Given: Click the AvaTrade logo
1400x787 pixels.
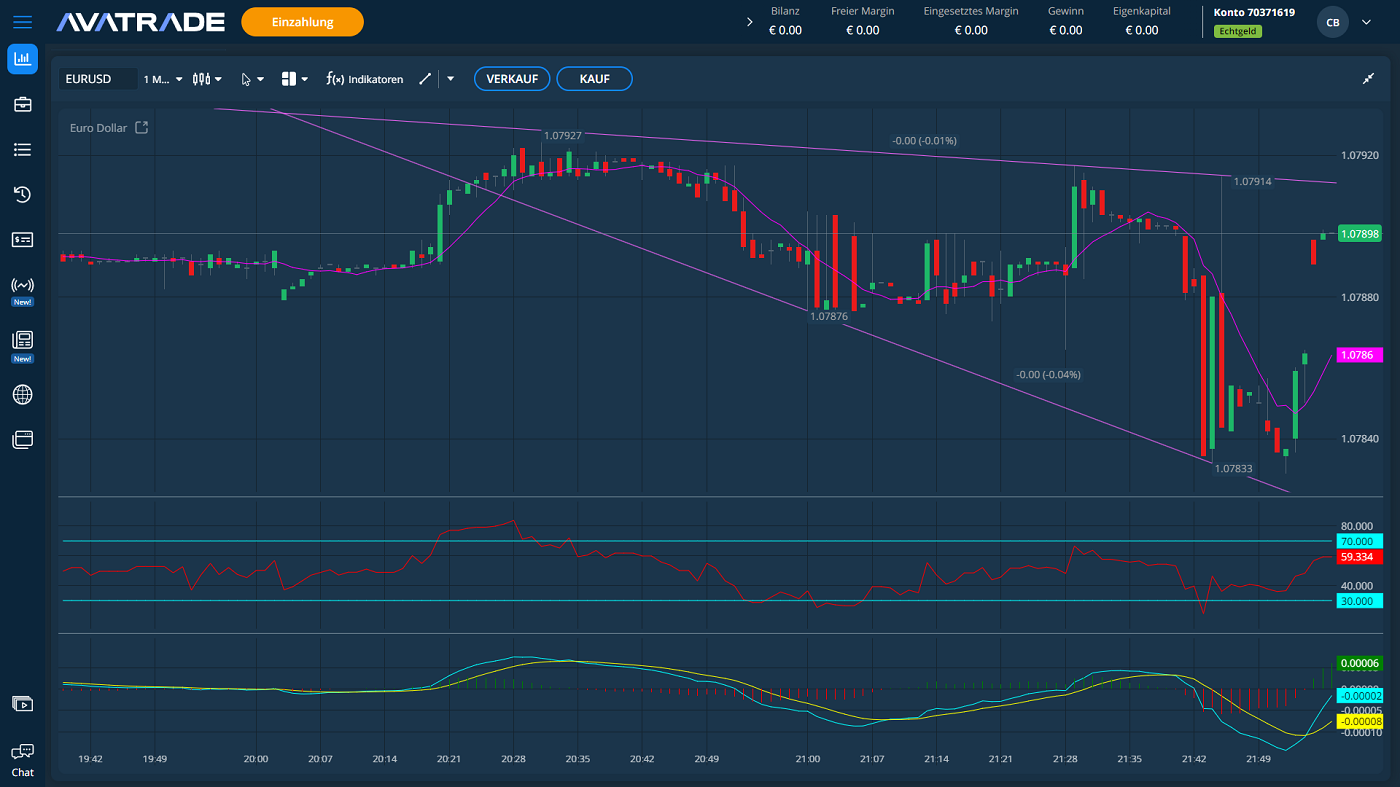Looking at the screenshot, I should (x=140, y=21).
